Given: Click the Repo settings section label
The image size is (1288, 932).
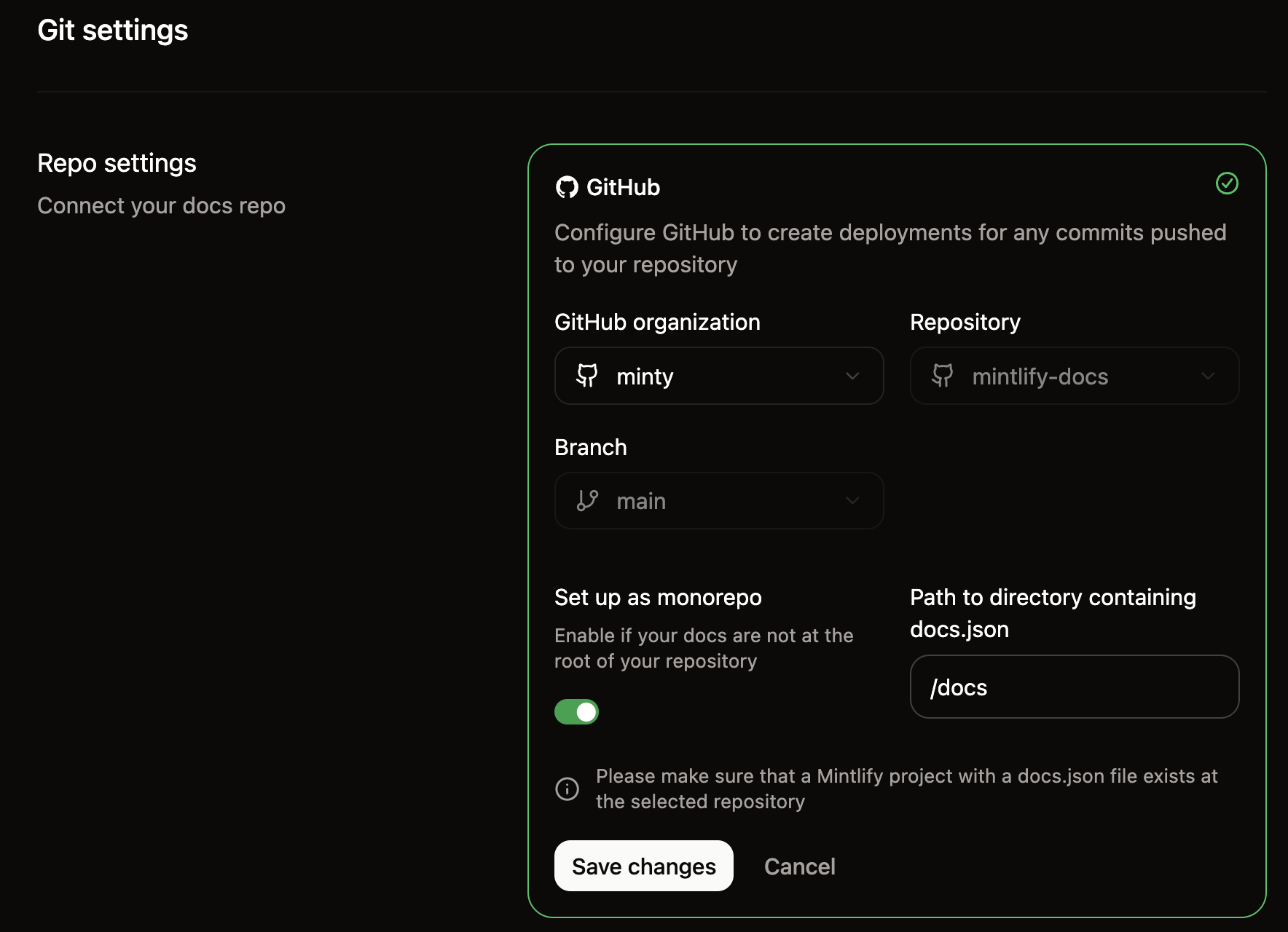Looking at the screenshot, I should (117, 162).
